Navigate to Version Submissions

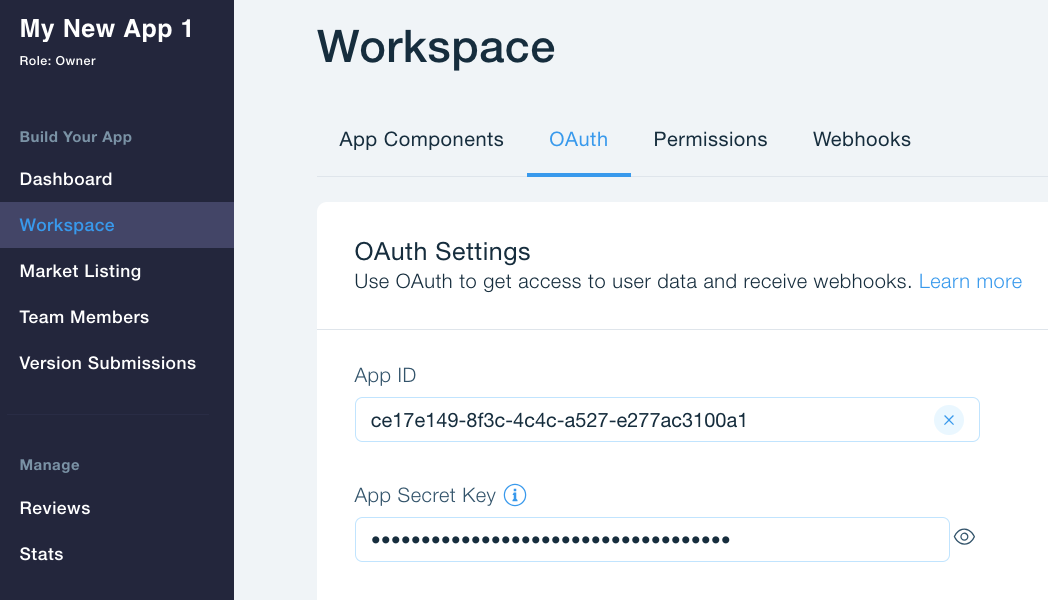click(x=108, y=363)
